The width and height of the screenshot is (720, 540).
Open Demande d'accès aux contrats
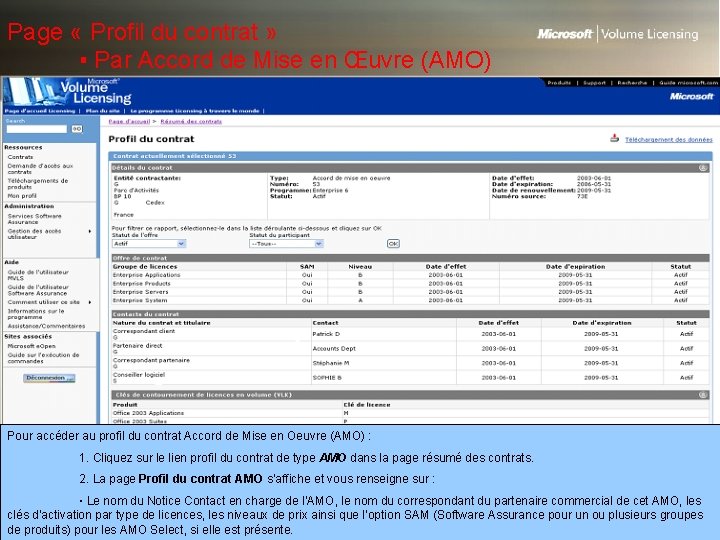pyautogui.click(x=40, y=169)
